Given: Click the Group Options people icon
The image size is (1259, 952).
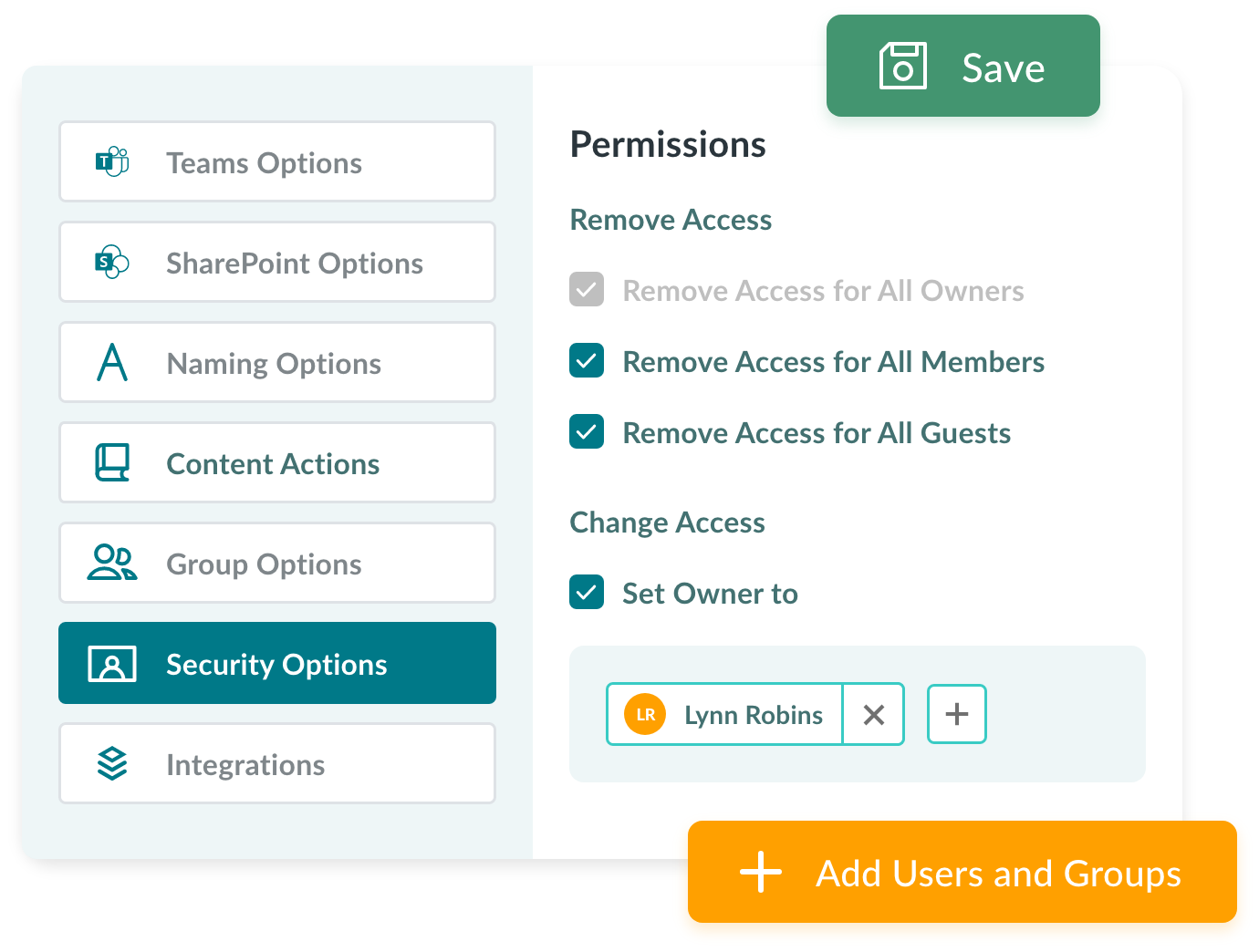Looking at the screenshot, I should coord(112,563).
